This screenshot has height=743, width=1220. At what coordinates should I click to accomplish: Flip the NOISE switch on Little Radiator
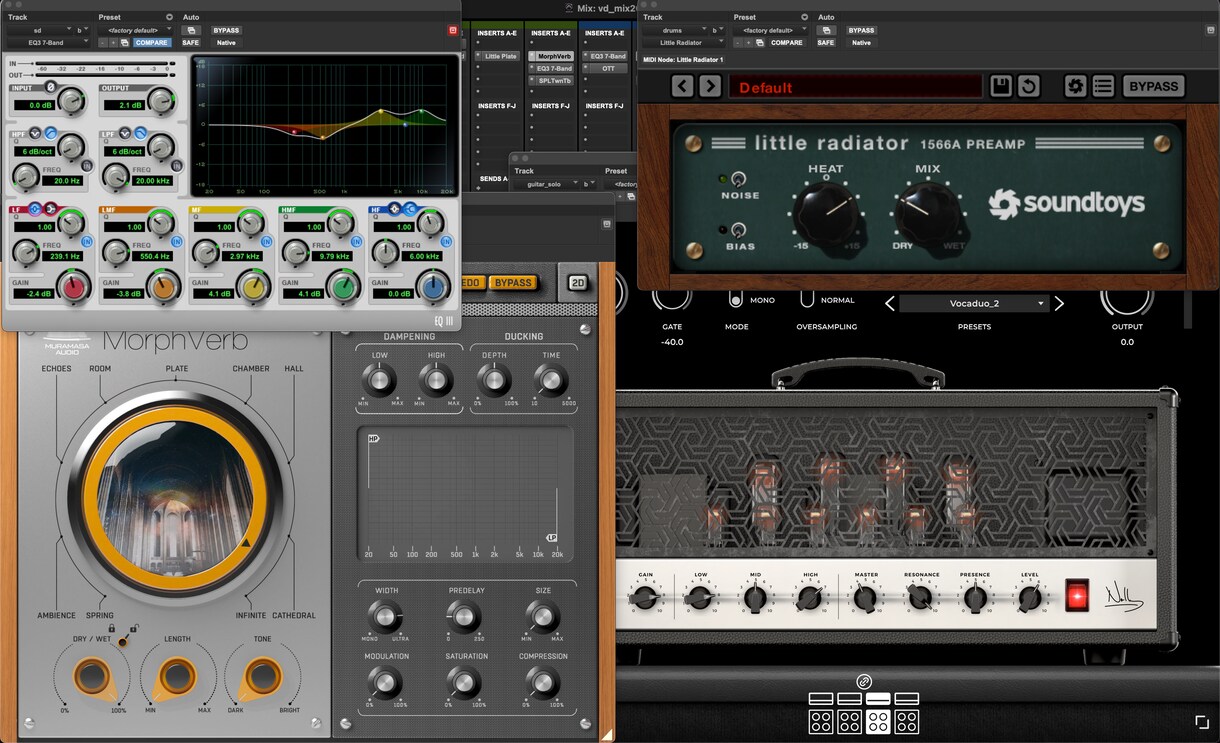coord(738,179)
